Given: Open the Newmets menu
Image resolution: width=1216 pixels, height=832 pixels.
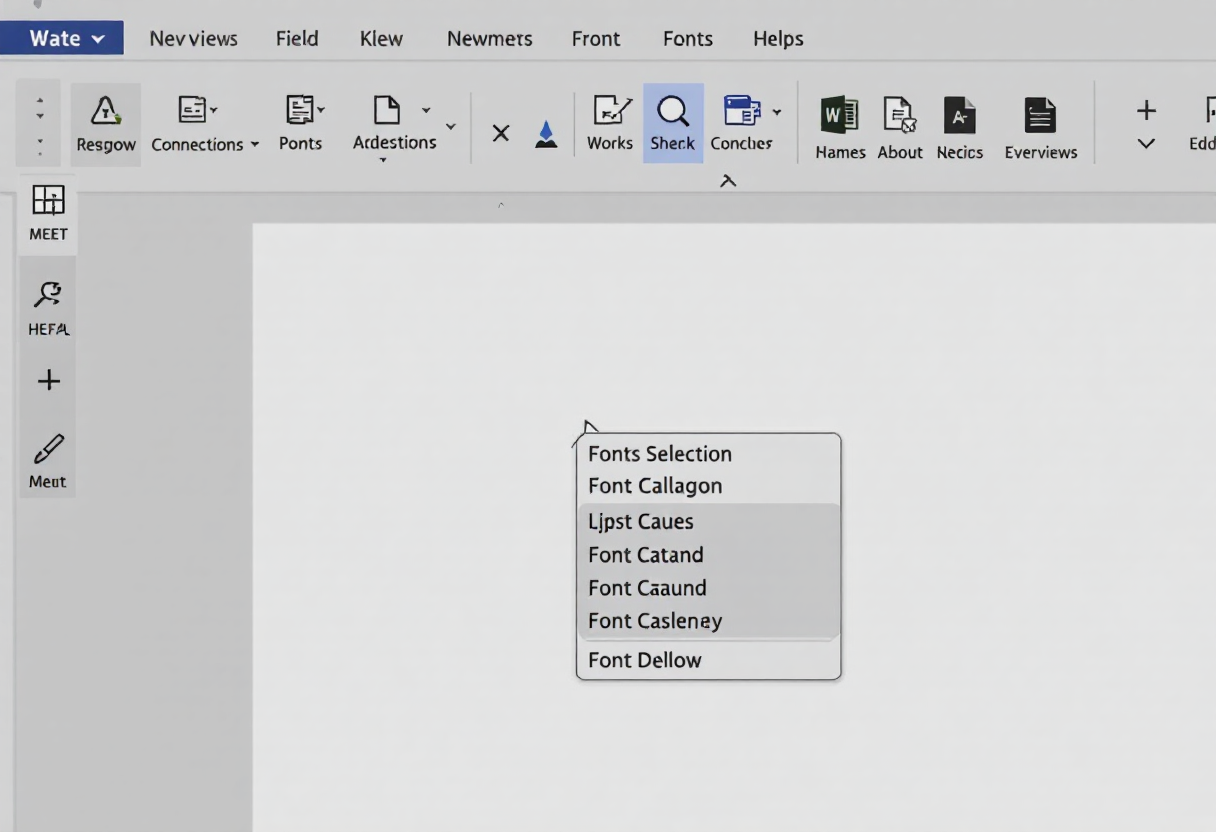Looking at the screenshot, I should coord(489,39).
